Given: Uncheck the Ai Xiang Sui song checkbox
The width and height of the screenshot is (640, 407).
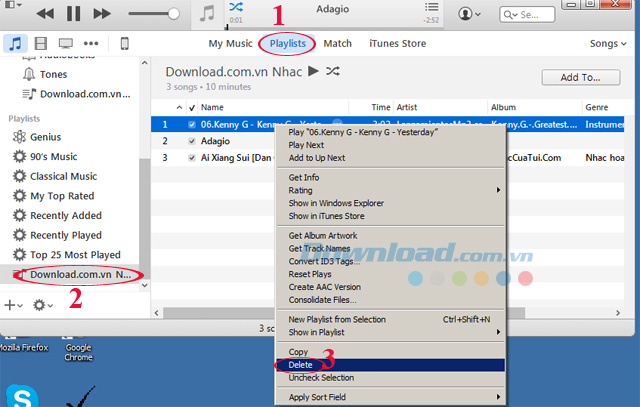Looking at the screenshot, I should [191, 158].
